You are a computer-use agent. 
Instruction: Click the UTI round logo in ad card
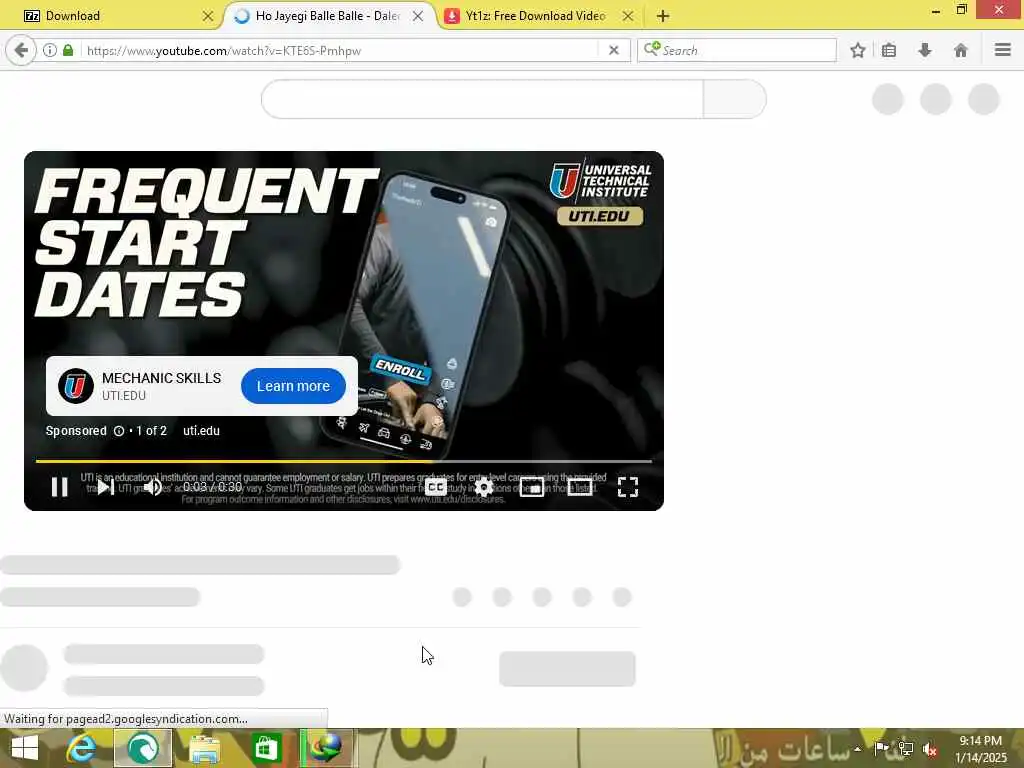tap(76, 386)
